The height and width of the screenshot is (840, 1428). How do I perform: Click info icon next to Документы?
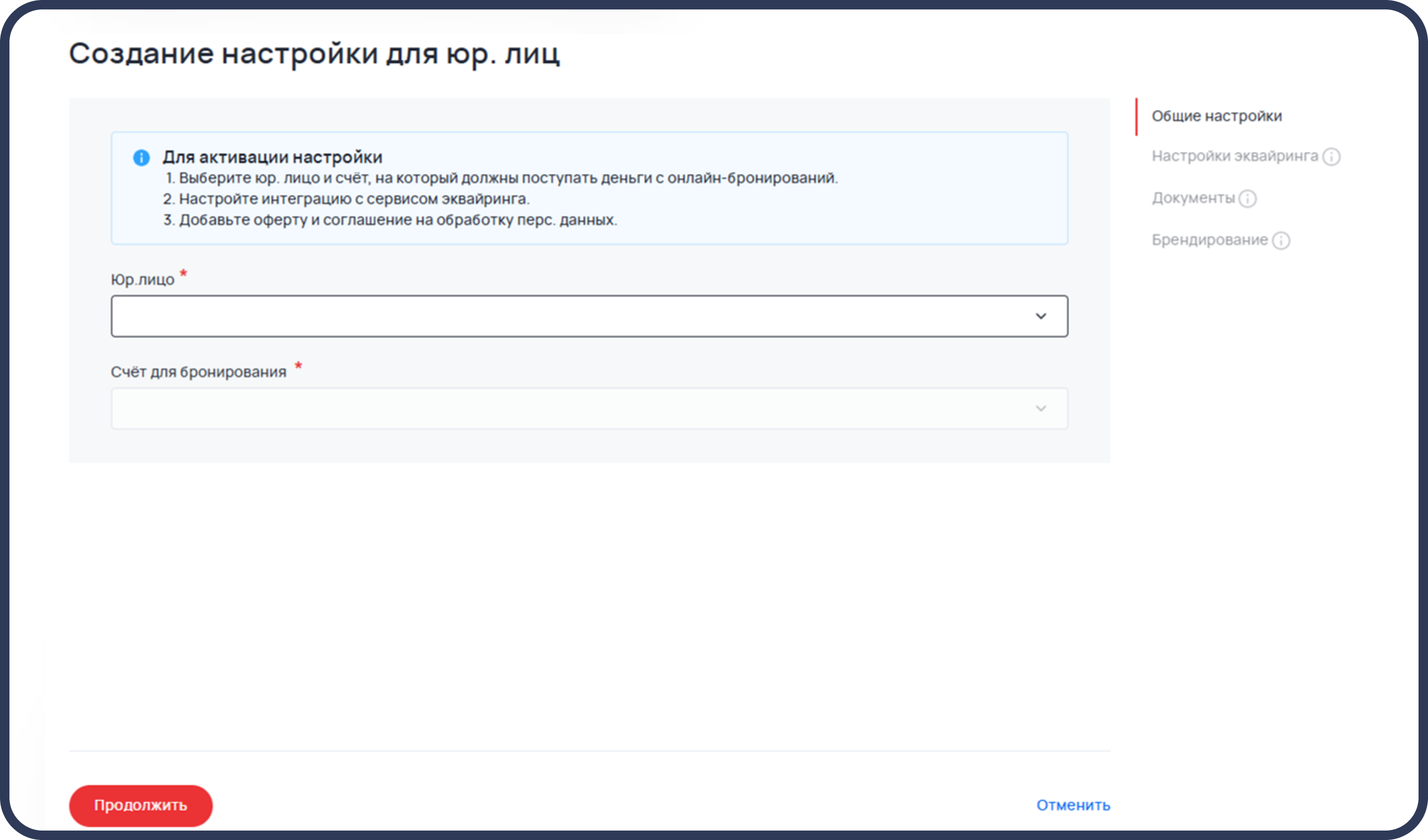(x=1247, y=199)
